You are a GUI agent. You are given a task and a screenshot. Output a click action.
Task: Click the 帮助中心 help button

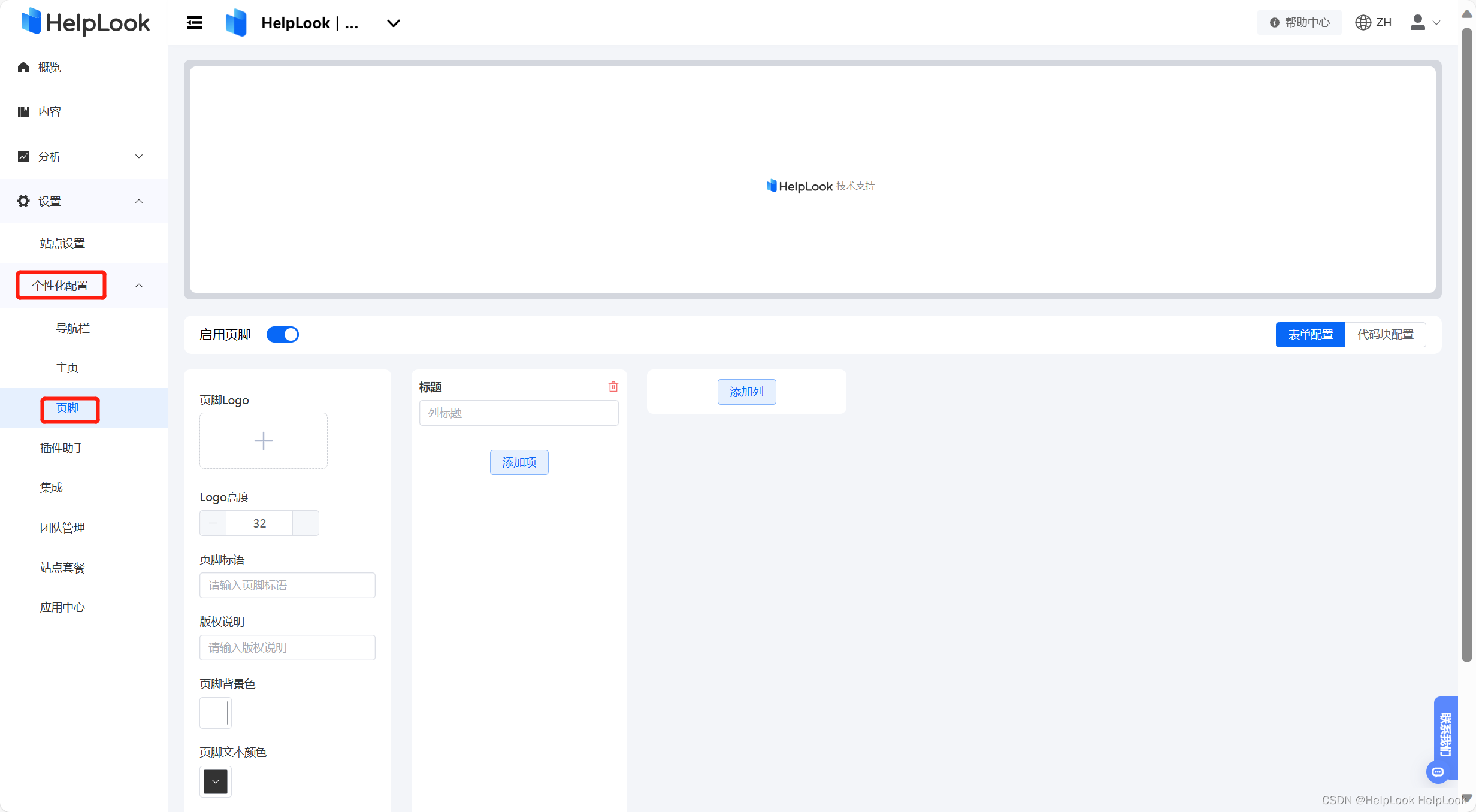point(1299,23)
